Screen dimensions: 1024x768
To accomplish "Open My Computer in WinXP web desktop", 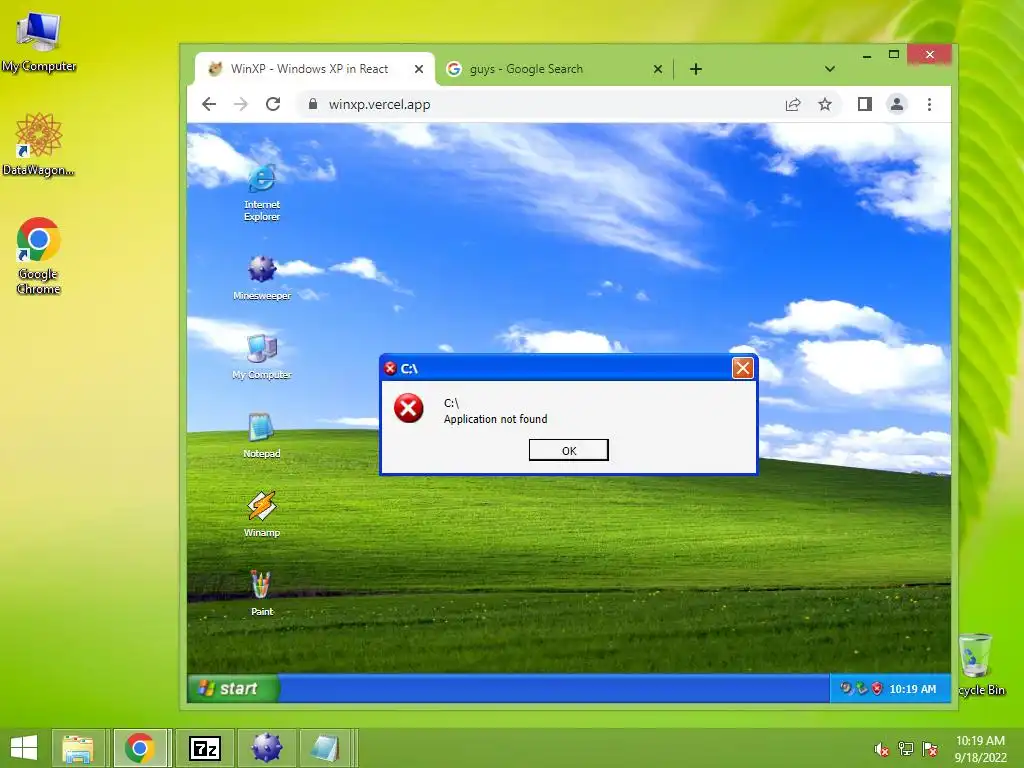I will (x=262, y=356).
